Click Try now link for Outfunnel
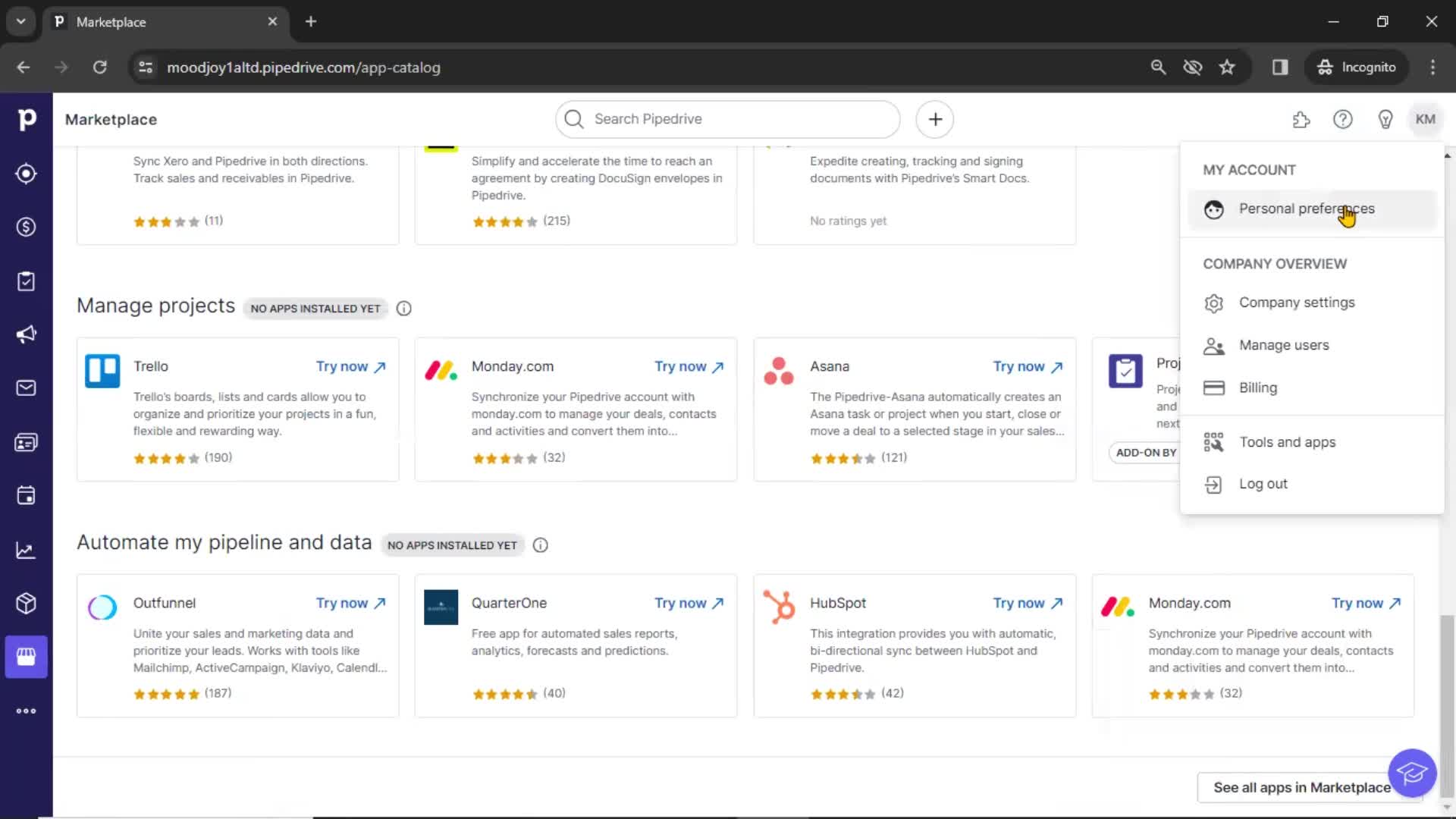This screenshot has height=819, width=1456. click(x=351, y=603)
